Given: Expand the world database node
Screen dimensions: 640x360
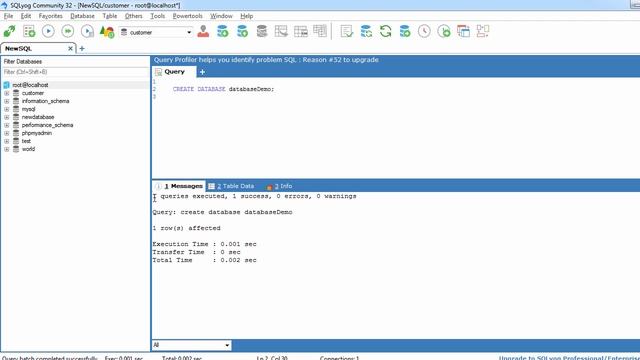Looking at the screenshot, I should click(x=7, y=149).
